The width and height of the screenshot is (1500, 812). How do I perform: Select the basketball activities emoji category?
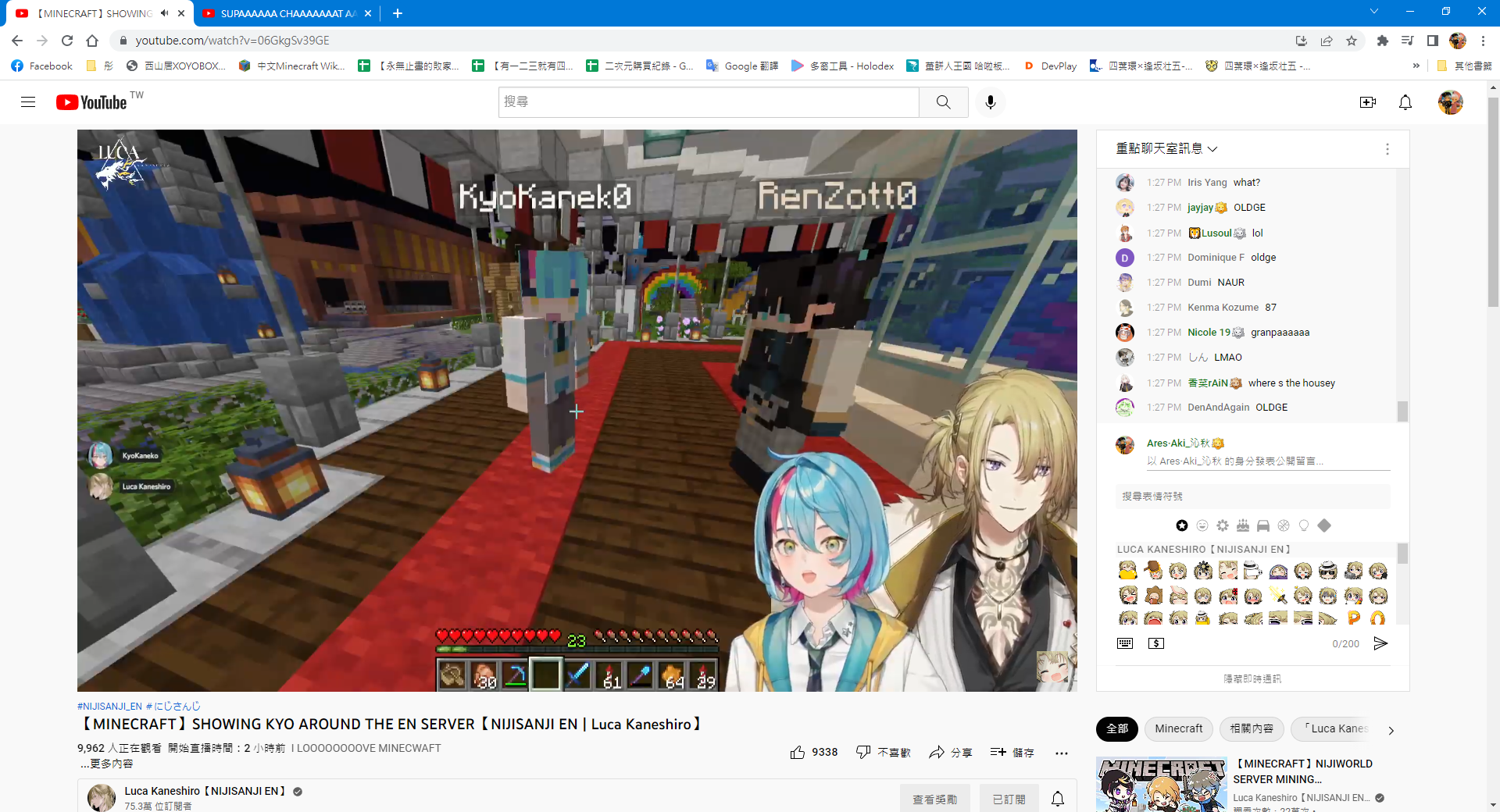point(1284,525)
